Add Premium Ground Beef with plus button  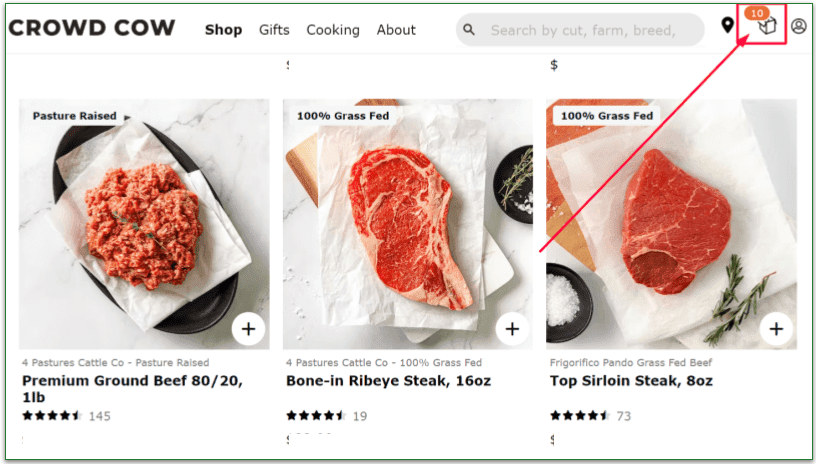click(248, 328)
